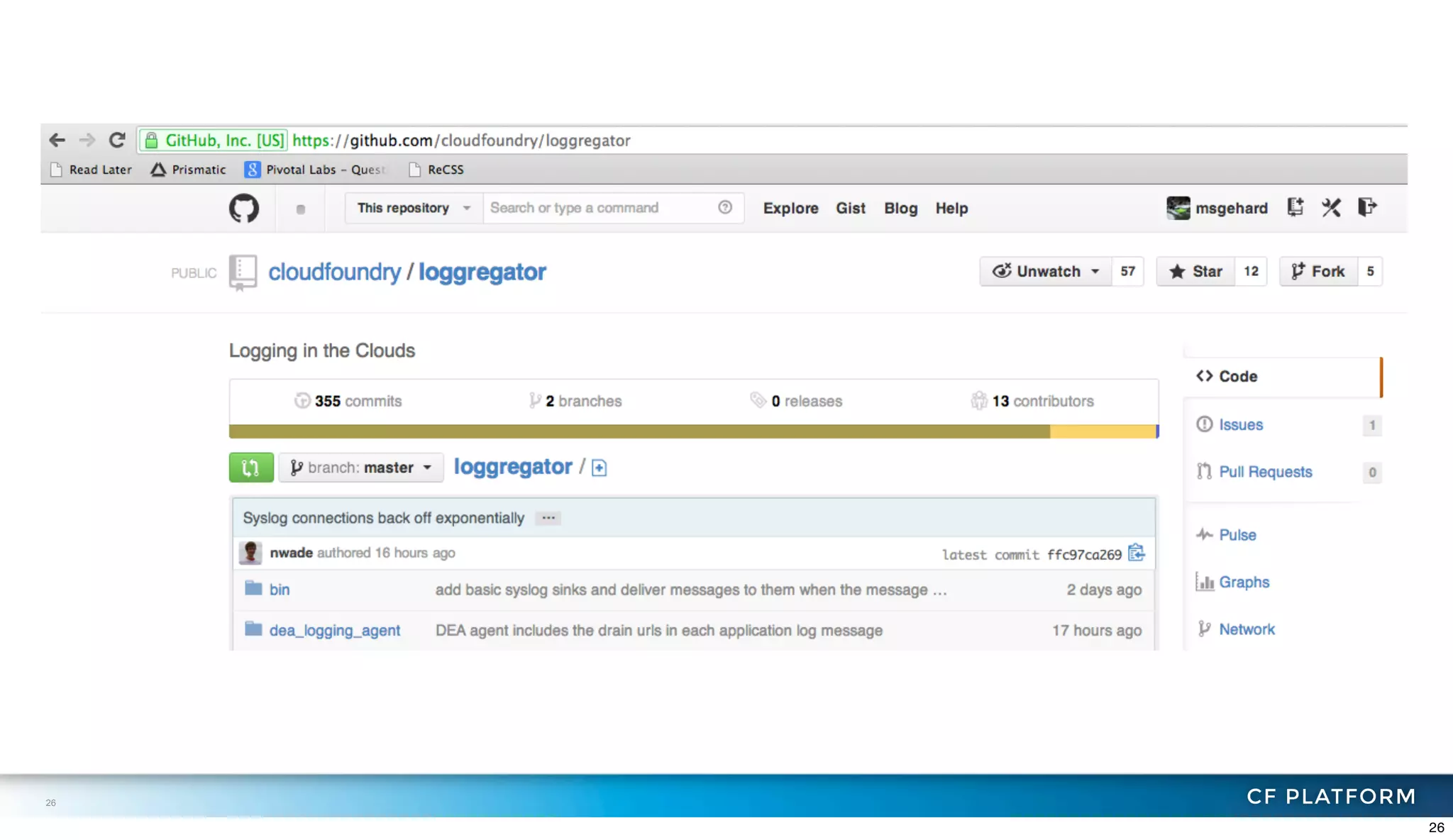Image resolution: width=1453 pixels, height=840 pixels.
Task: Open account settings tools icon
Action: (x=1331, y=207)
